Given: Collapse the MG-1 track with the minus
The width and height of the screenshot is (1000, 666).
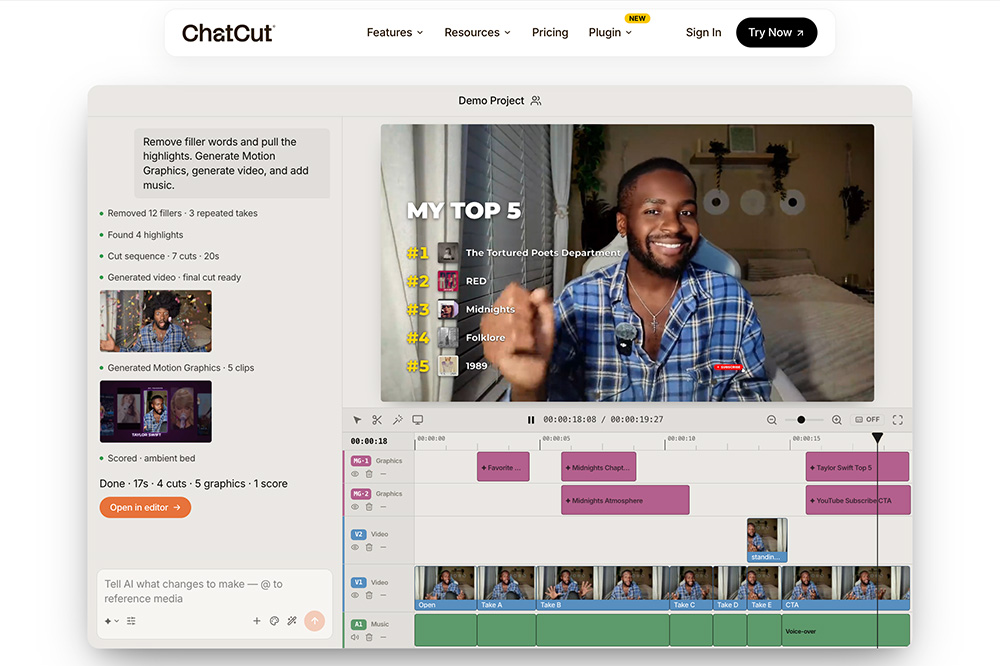Looking at the screenshot, I should 383,474.
